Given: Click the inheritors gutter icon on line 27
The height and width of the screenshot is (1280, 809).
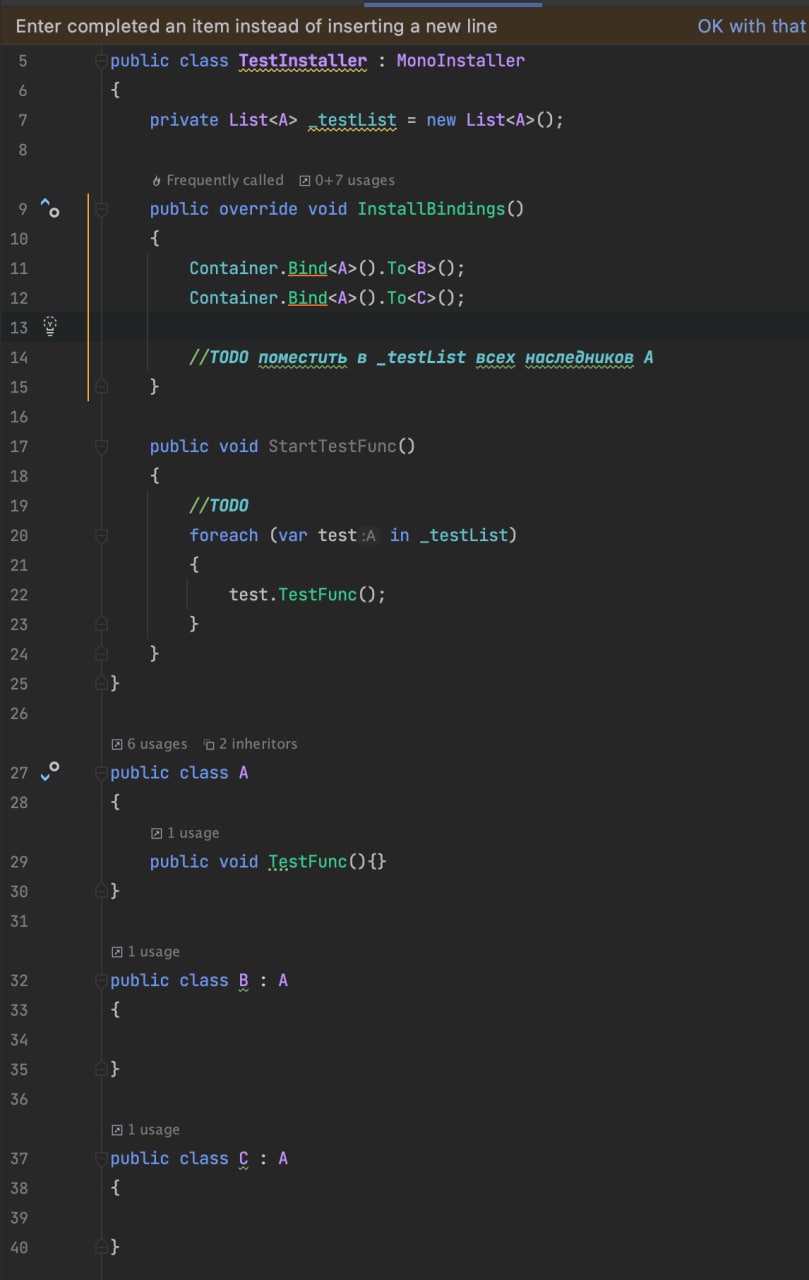Looking at the screenshot, I should [49, 771].
